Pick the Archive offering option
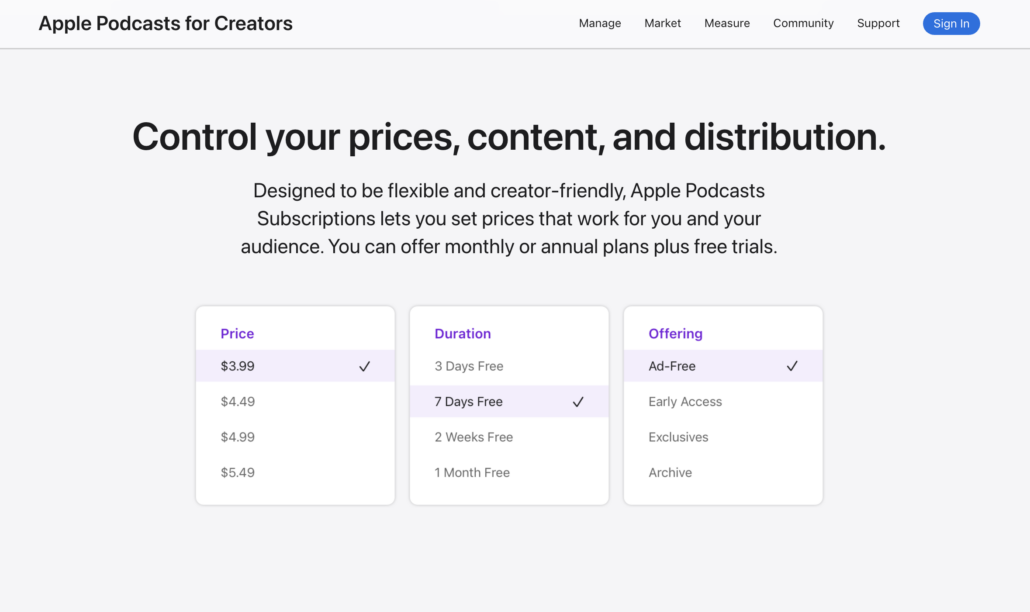Screen dimensions: 1030x612 670,472
